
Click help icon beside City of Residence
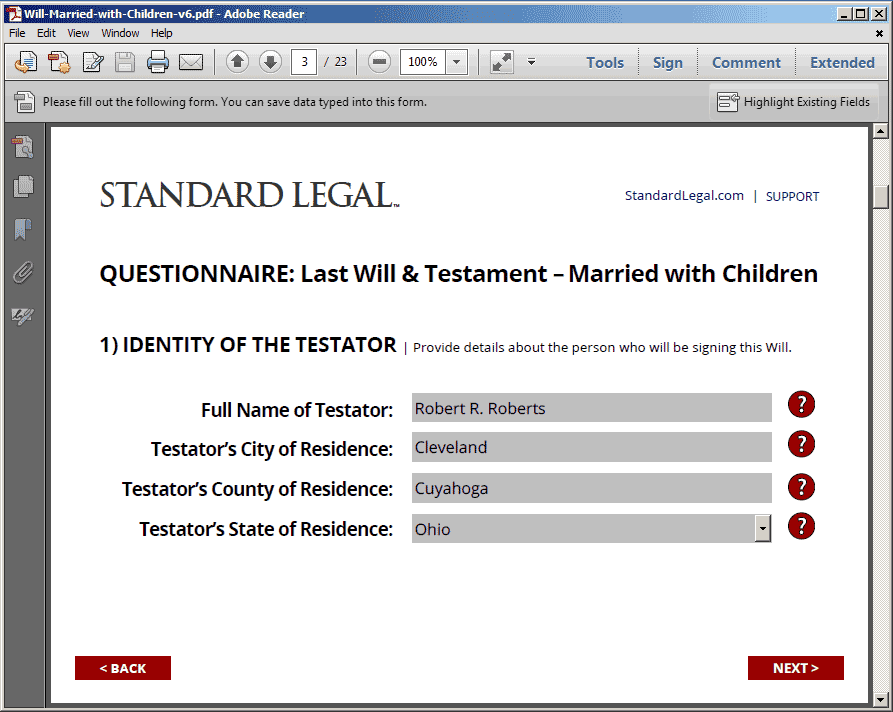[801, 444]
